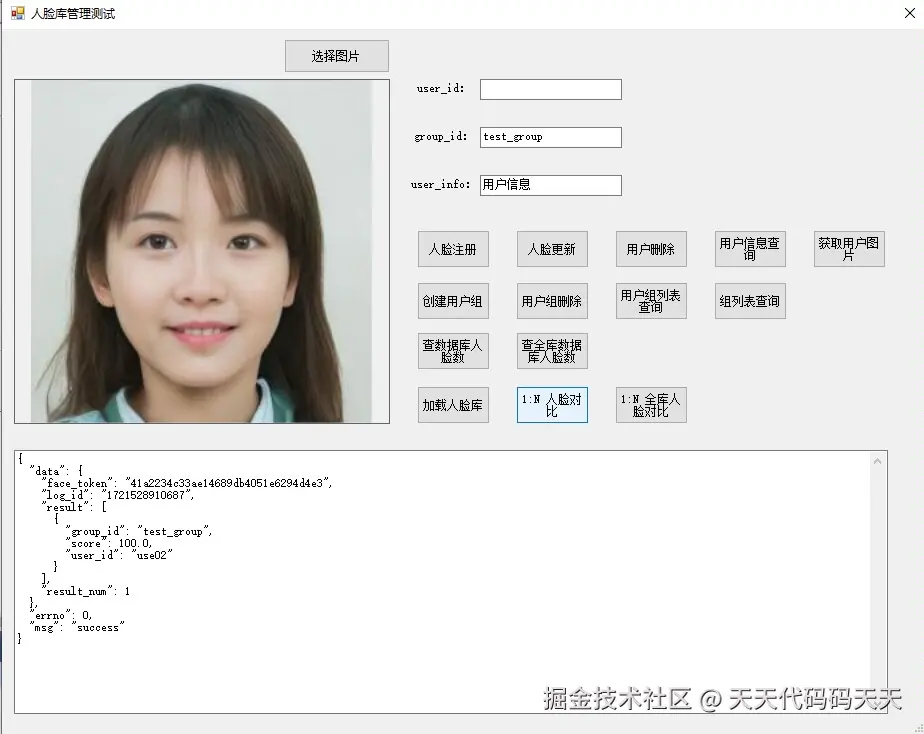The height and width of the screenshot is (734, 924).
Task: Click the 查全库数据库人脸数 full database count button
Action: 551,351
